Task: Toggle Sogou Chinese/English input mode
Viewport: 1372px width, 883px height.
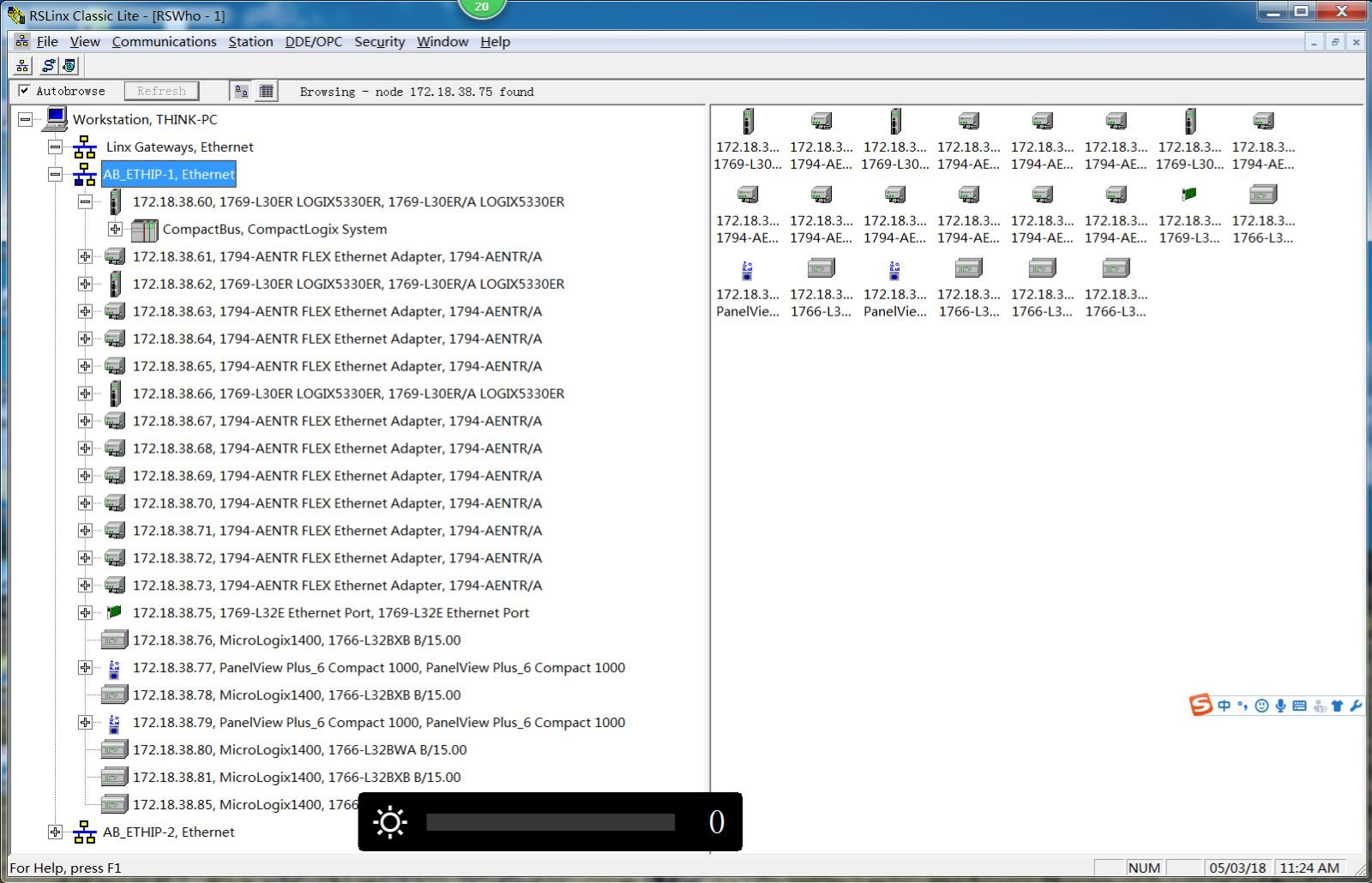Action: click(1224, 706)
